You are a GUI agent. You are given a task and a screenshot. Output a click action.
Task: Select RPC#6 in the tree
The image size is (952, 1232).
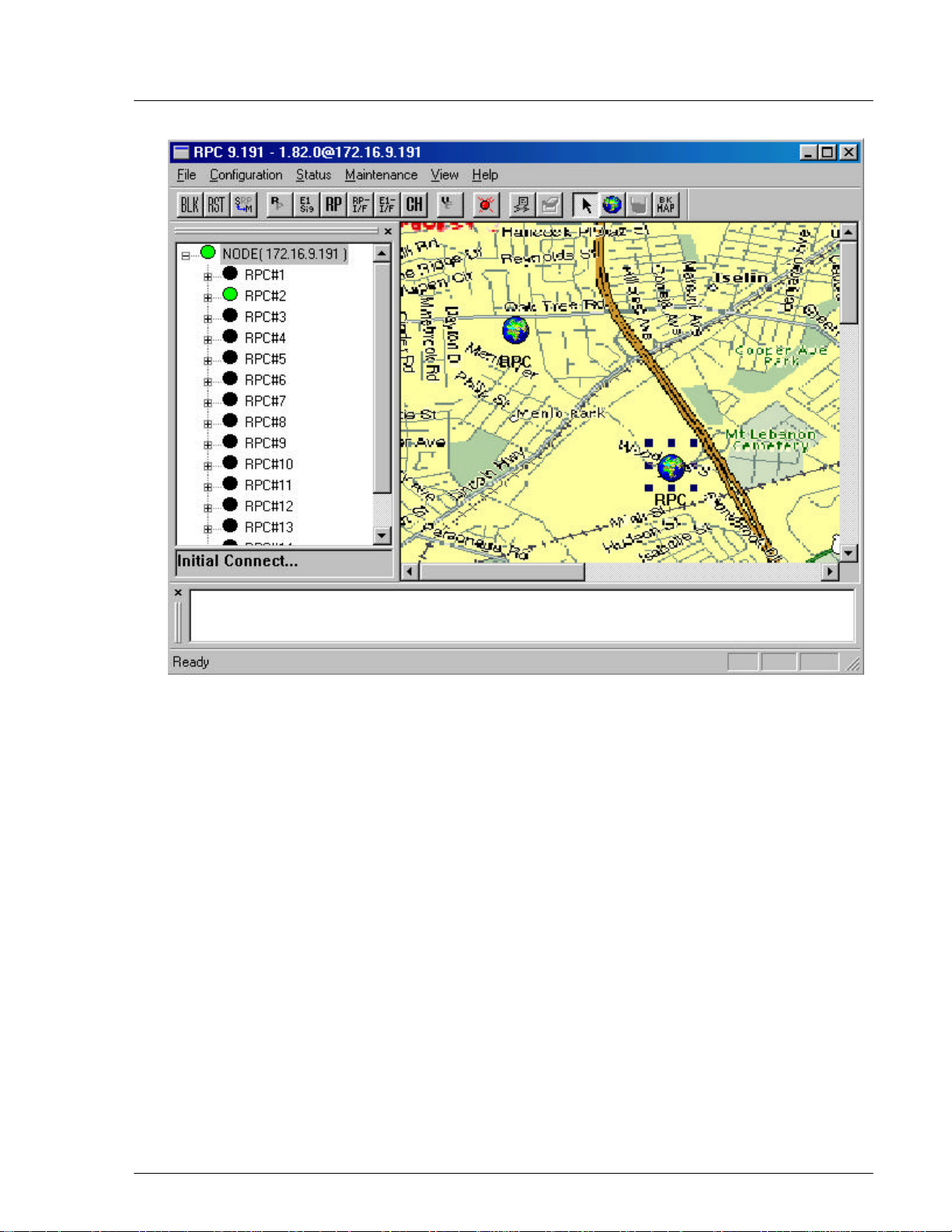[265, 380]
